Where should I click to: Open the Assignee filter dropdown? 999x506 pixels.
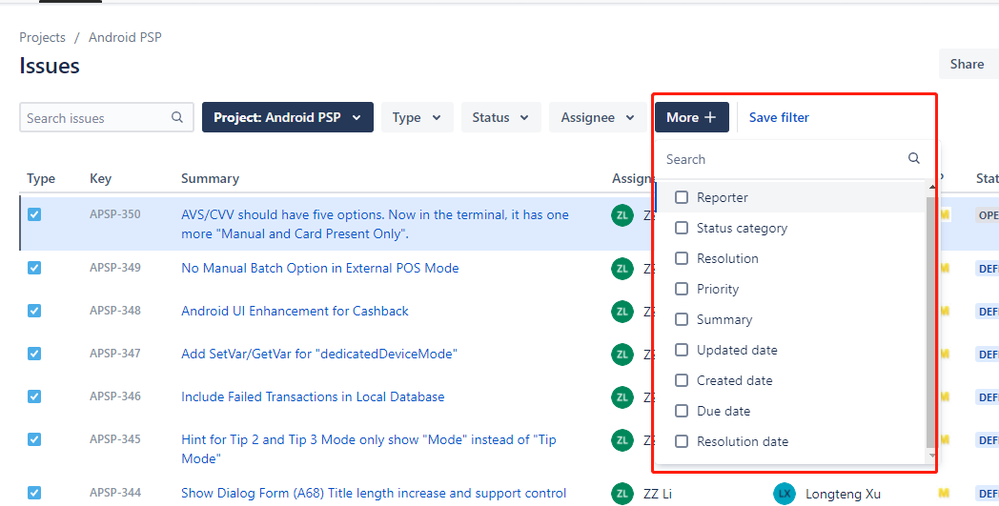pos(598,117)
